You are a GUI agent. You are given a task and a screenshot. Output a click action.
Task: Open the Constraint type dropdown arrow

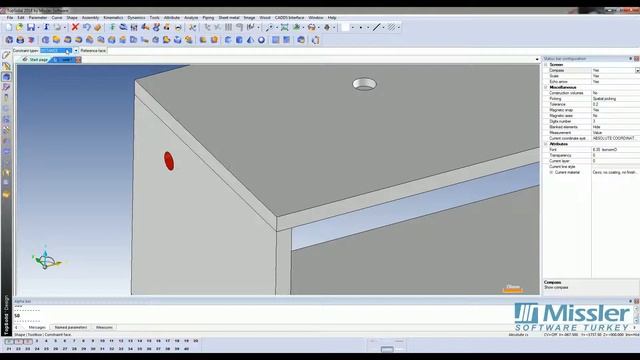(76, 51)
